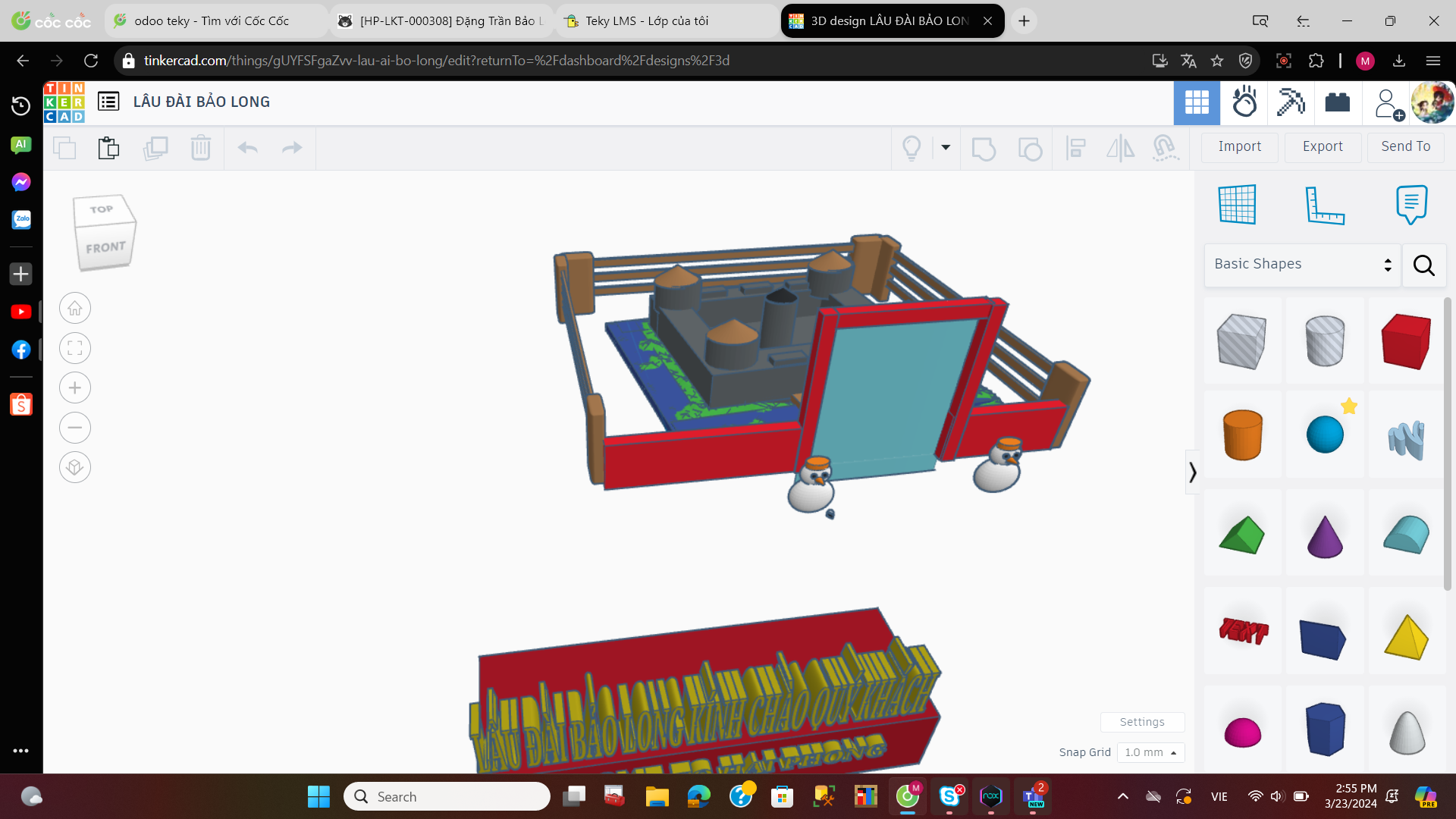Click the Zoom in plus button
Viewport: 1456px width, 819px height.
pos(75,388)
